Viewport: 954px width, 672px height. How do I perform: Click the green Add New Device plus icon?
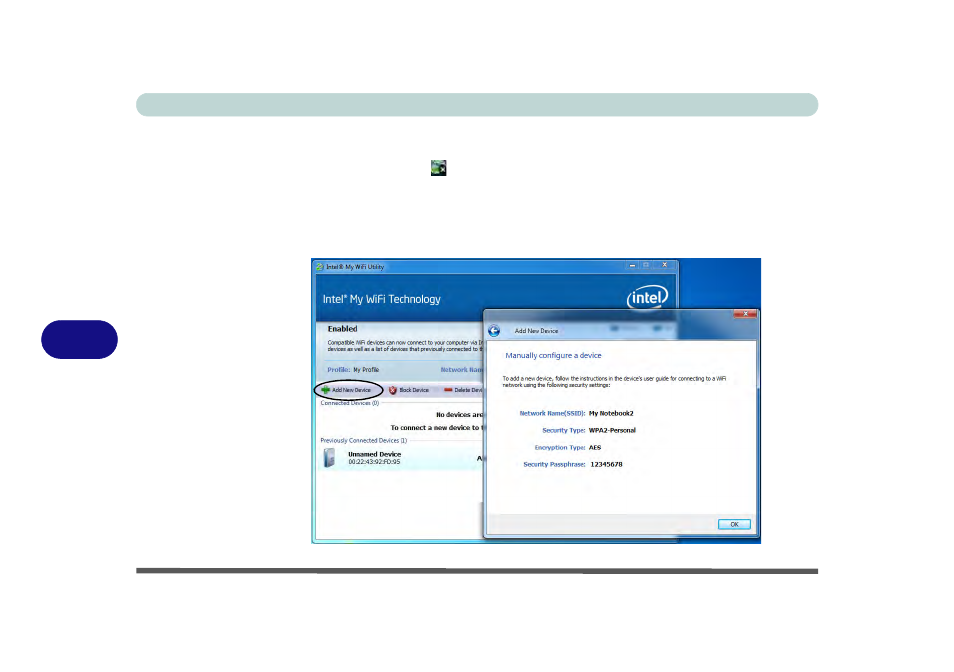(326, 390)
